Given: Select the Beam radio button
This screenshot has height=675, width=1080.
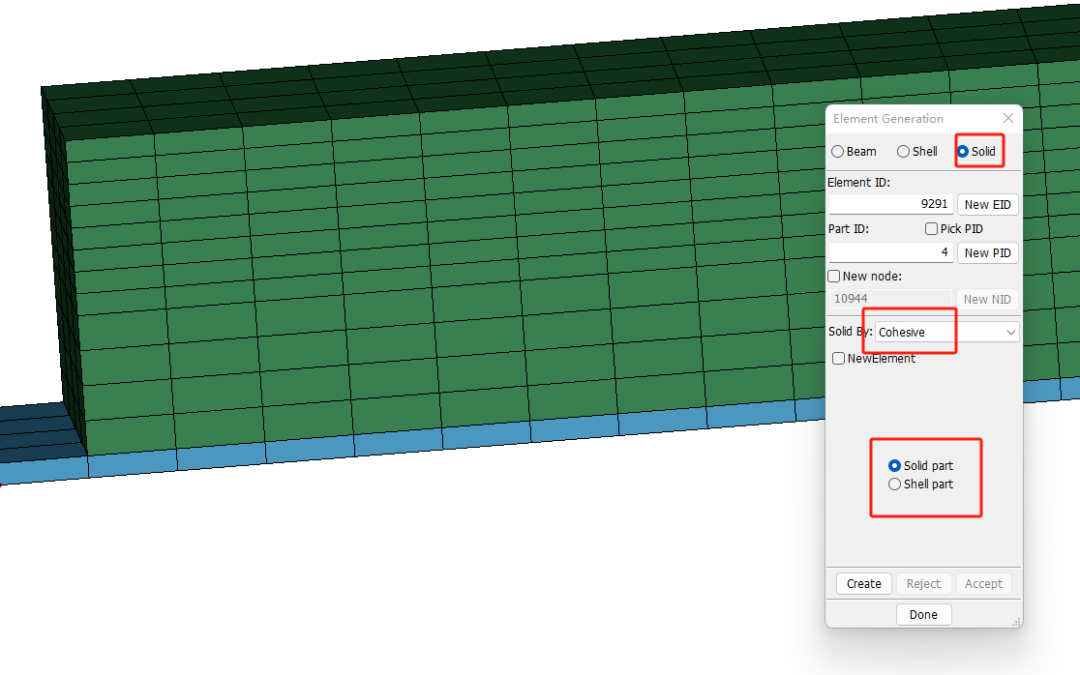Looking at the screenshot, I should point(838,152).
